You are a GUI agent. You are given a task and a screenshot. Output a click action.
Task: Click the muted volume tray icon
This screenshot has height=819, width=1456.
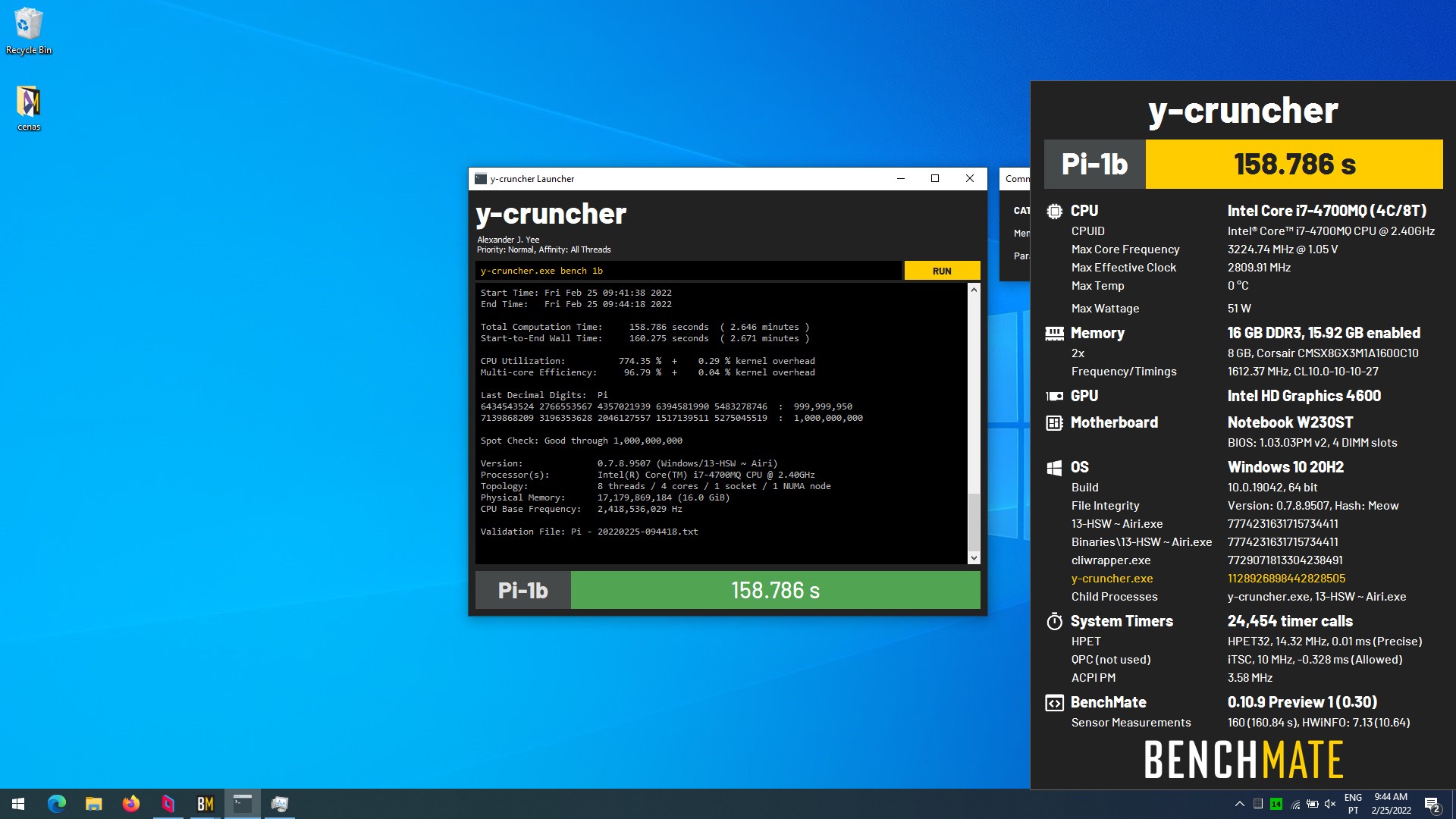click(x=1331, y=804)
